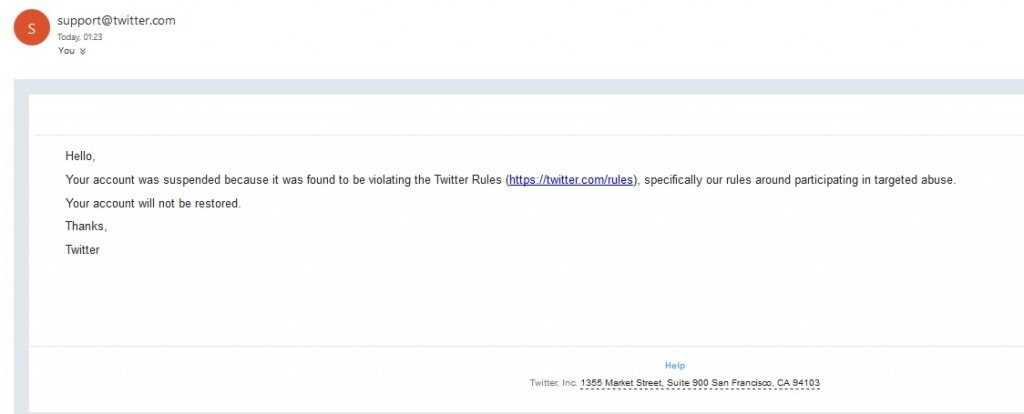Open the twitter.com/rules hyperlink
Image resolution: width=1024 pixels, height=414 pixels.
(571, 180)
